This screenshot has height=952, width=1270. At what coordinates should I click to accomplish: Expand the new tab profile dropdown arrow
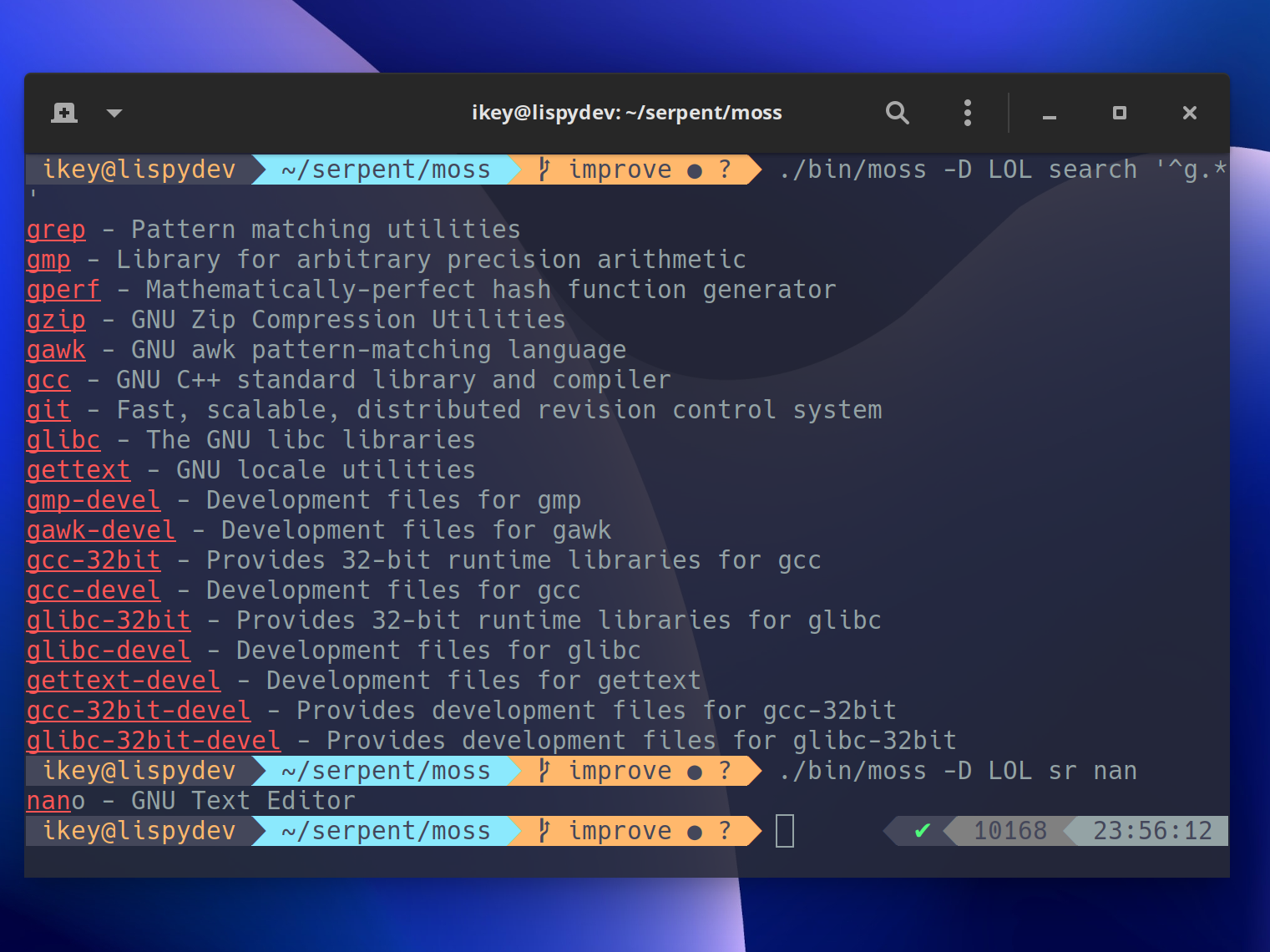[114, 112]
